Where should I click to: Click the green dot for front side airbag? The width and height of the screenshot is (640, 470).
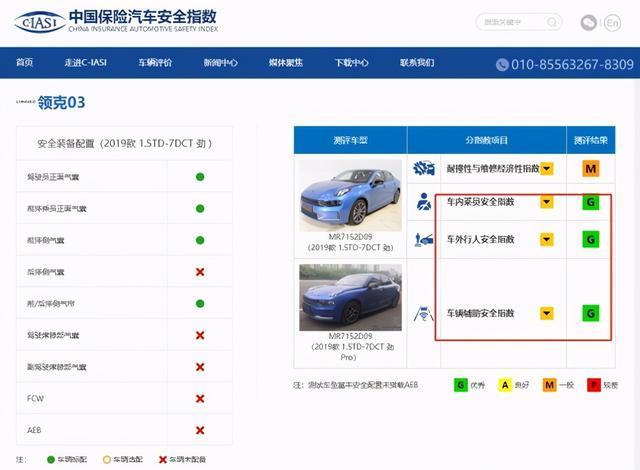pos(200,240)
